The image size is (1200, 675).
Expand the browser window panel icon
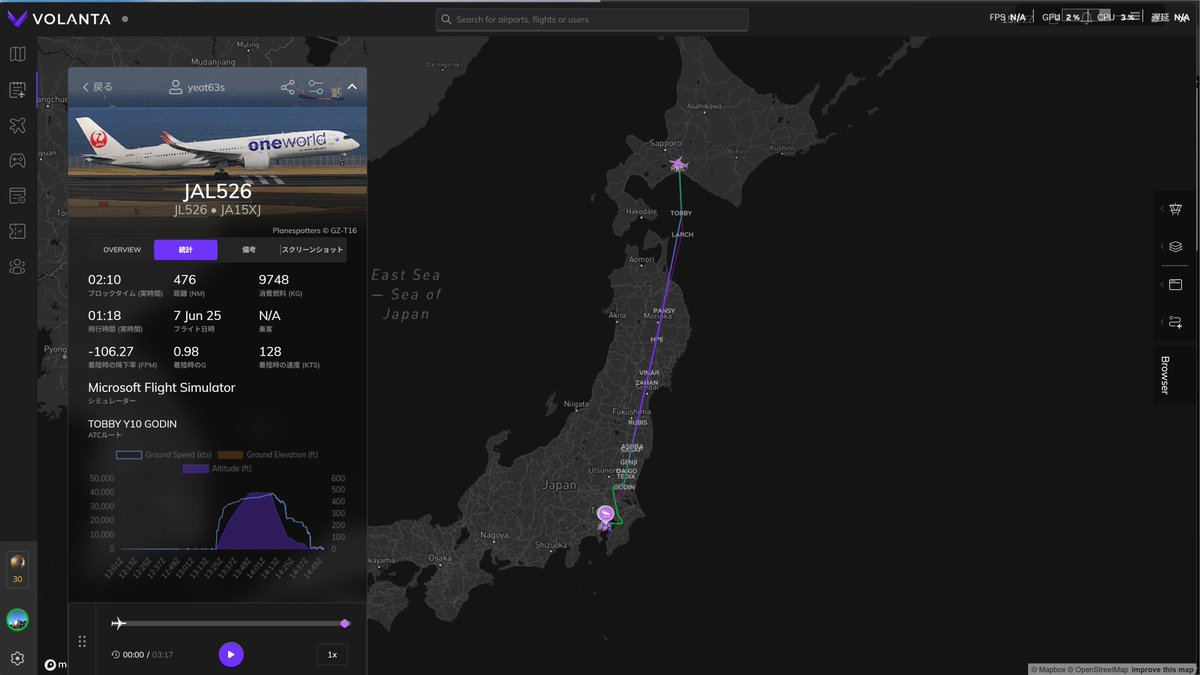[1175, 285]
